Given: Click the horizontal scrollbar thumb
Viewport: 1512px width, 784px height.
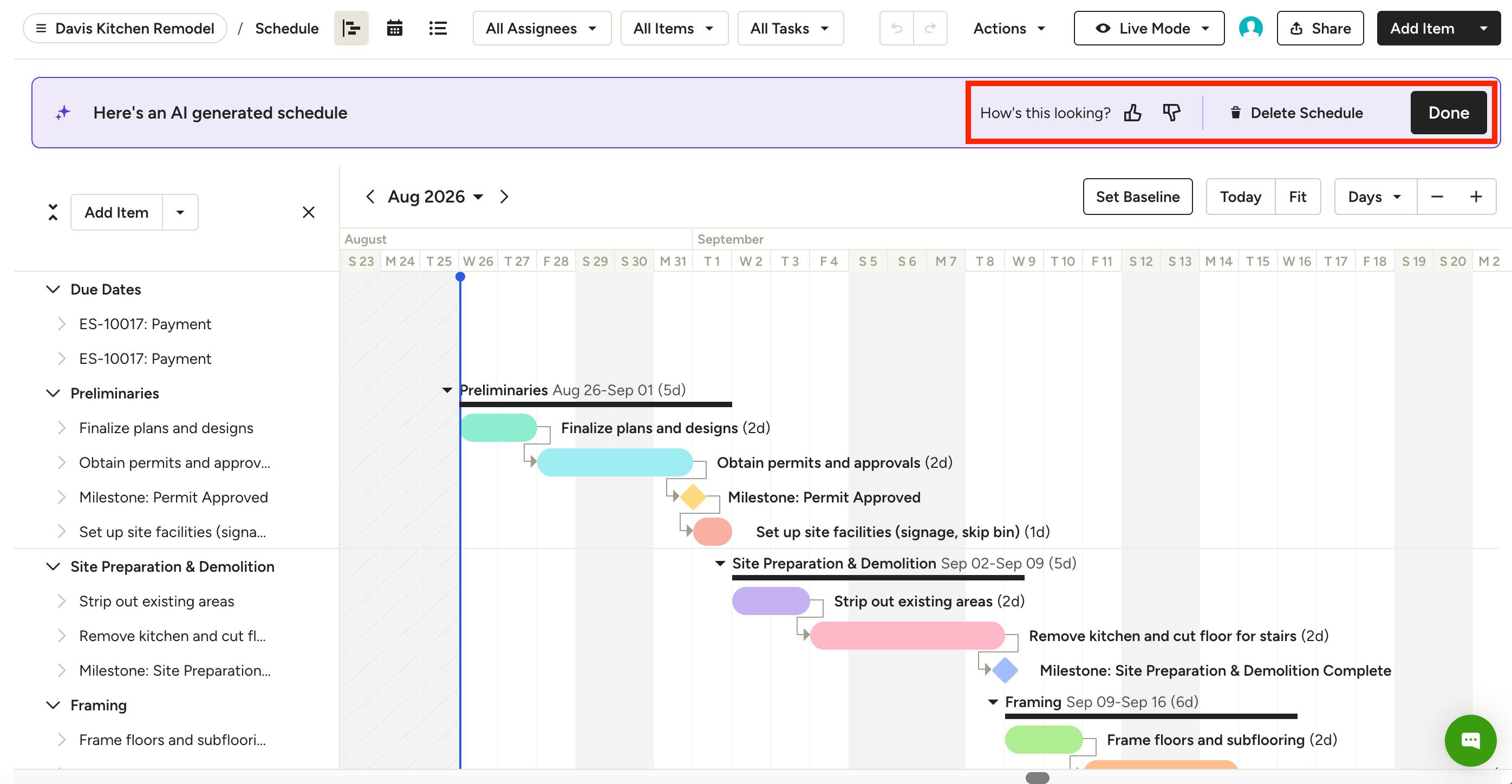Looking at the screenshot, I should 1037,778.
